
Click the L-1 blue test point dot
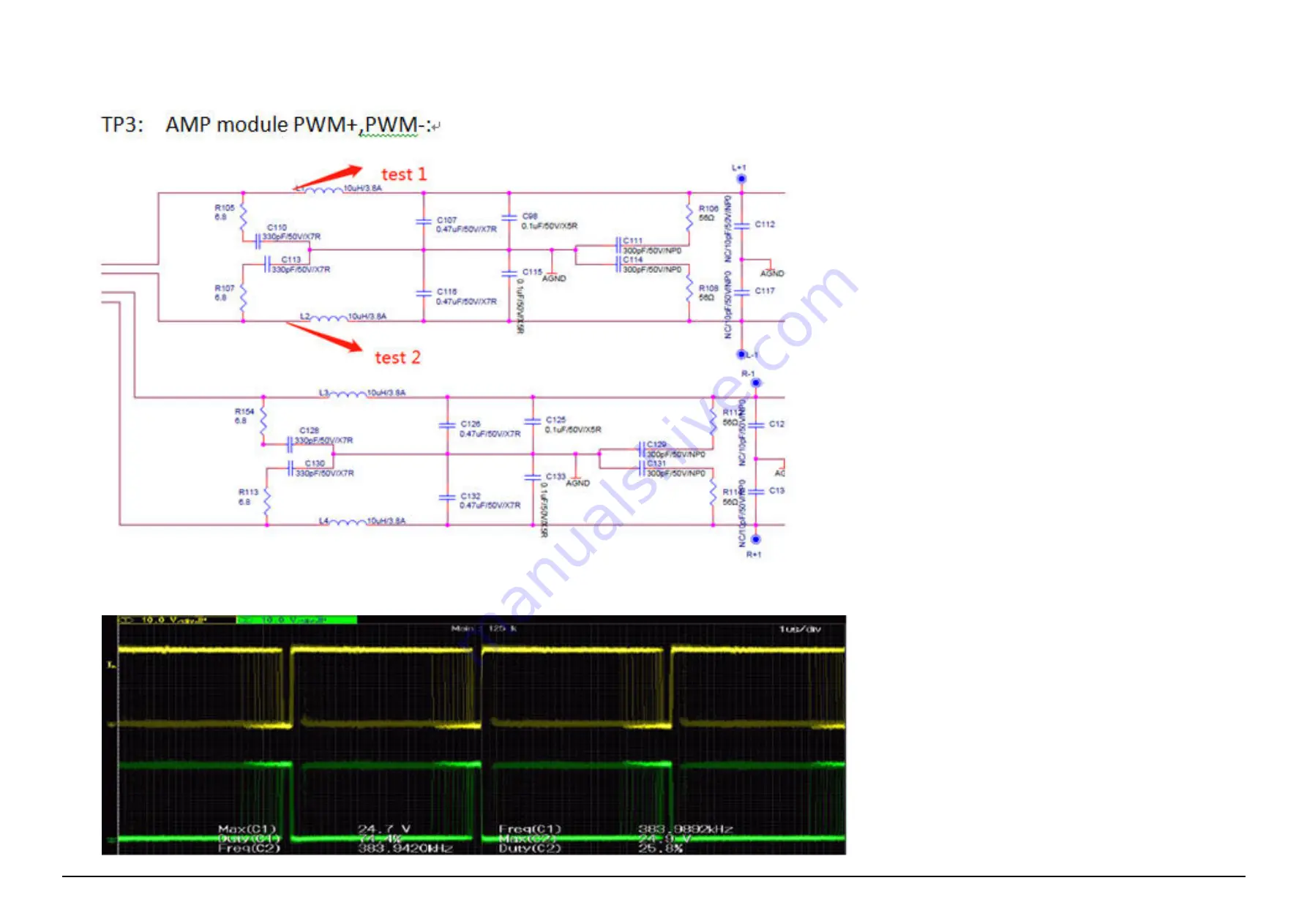(741, 354)
